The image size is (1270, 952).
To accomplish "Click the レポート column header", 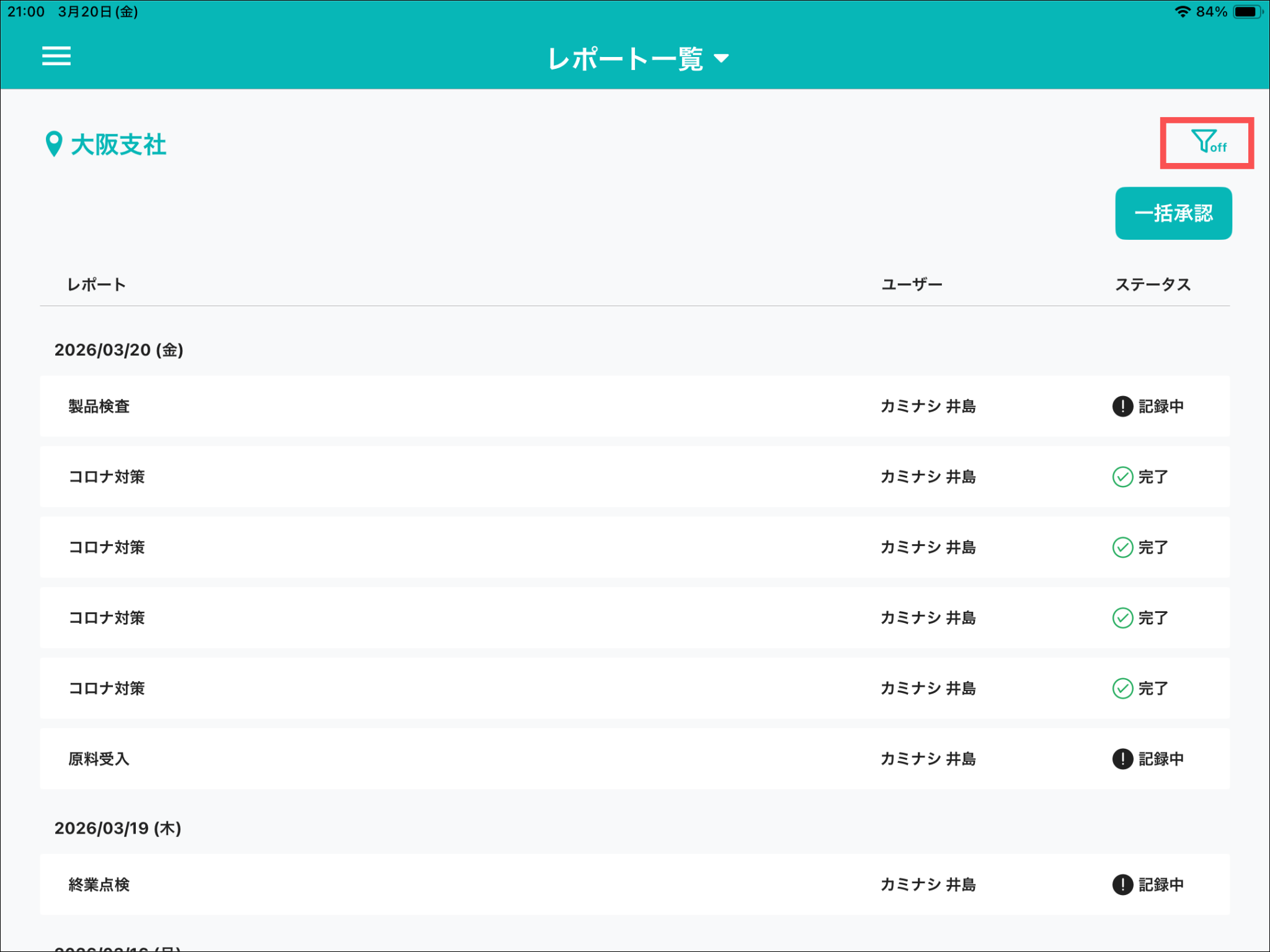I will (x=97, y=284).
